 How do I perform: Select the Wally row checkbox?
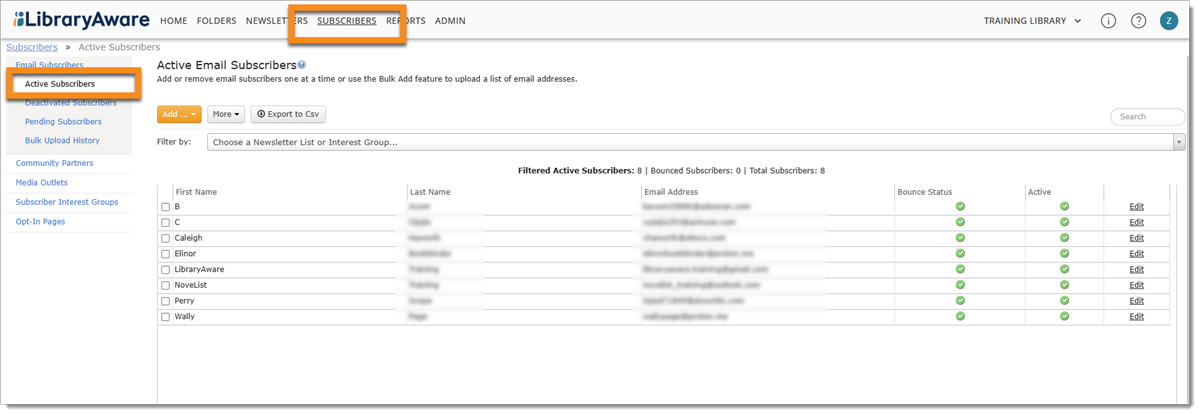click(x=165, y=317)
